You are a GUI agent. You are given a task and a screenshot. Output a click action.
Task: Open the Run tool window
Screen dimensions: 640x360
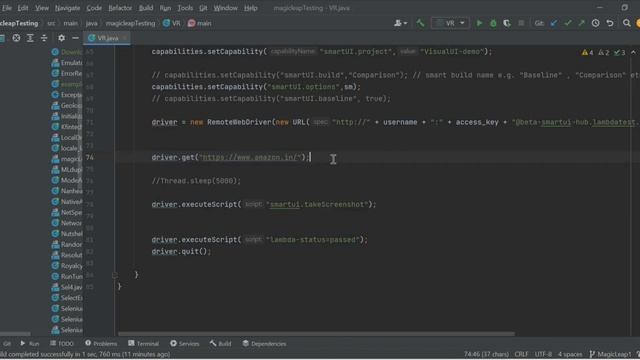(30, 344)
